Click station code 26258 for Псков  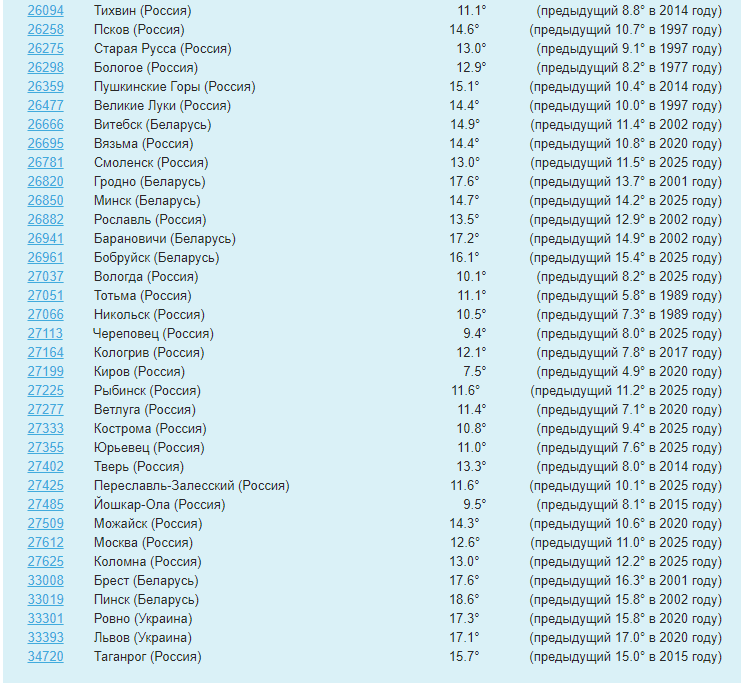tap(45, 29)
